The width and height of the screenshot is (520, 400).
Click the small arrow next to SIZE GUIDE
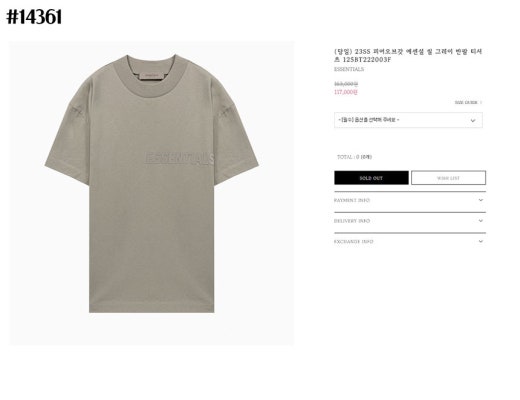click(481, 102)
